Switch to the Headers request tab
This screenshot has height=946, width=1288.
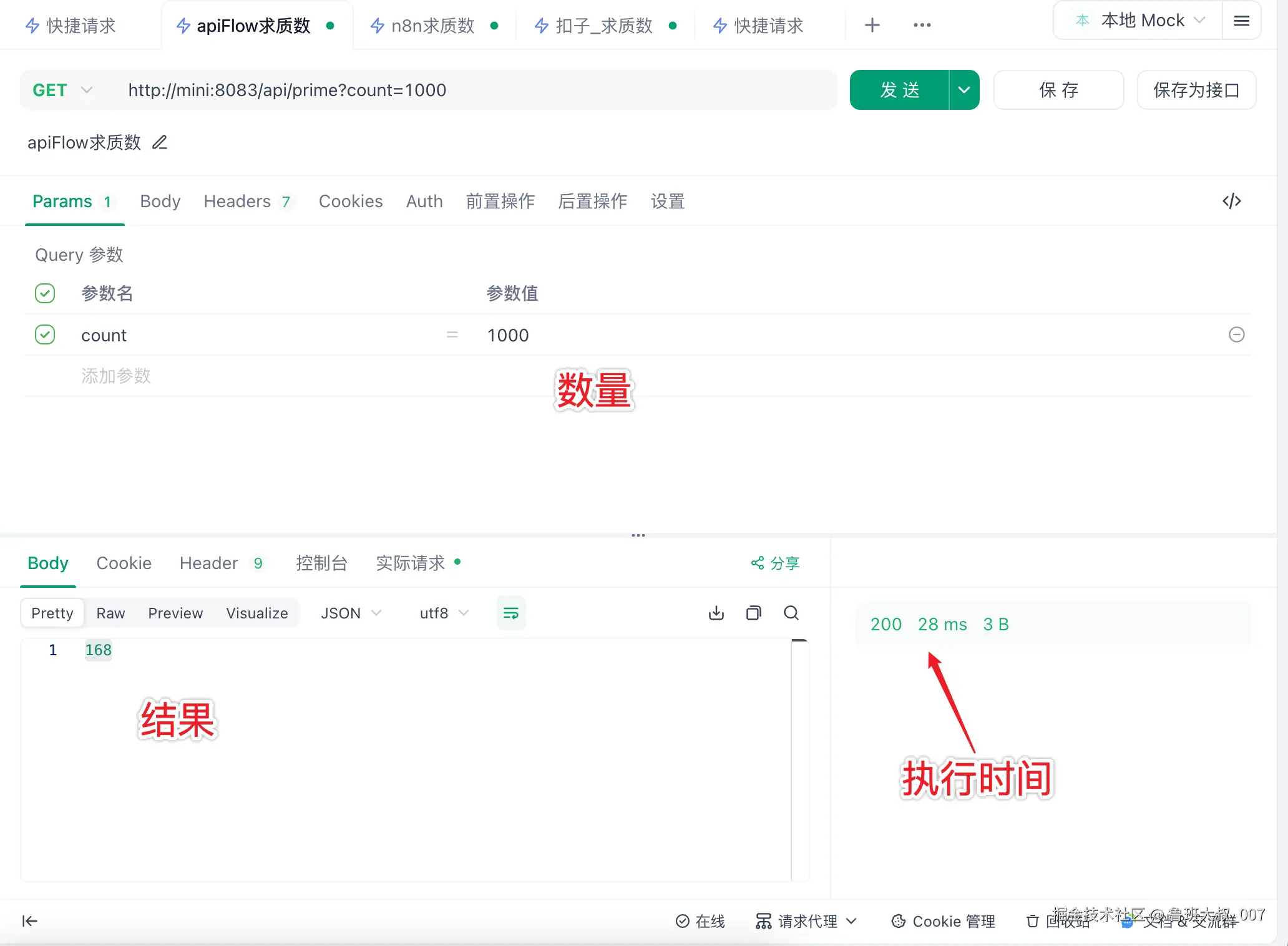pyautogui.click(x=237, y=202)
